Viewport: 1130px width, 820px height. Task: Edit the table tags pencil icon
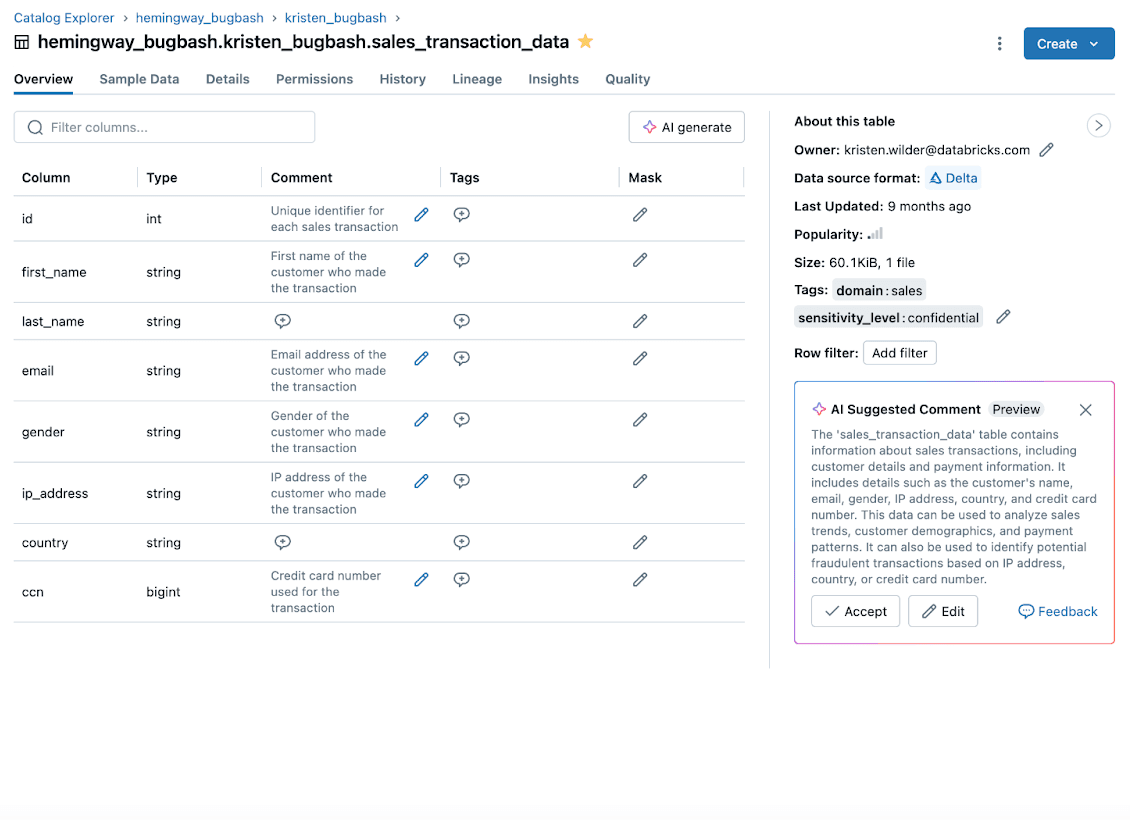[x=1004, y=317]
